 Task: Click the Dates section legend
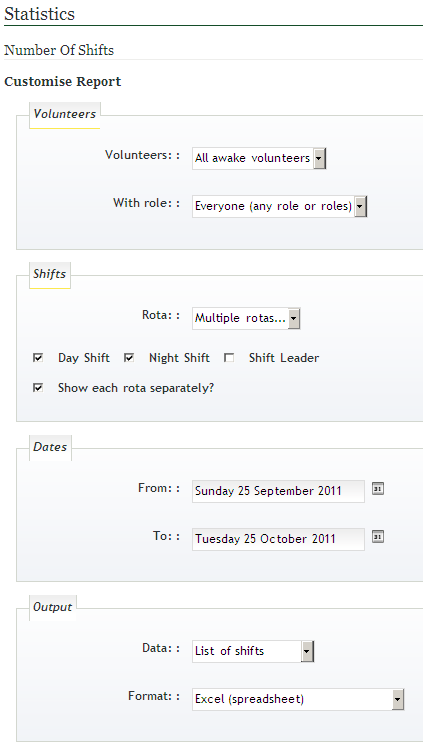point(50,448)
